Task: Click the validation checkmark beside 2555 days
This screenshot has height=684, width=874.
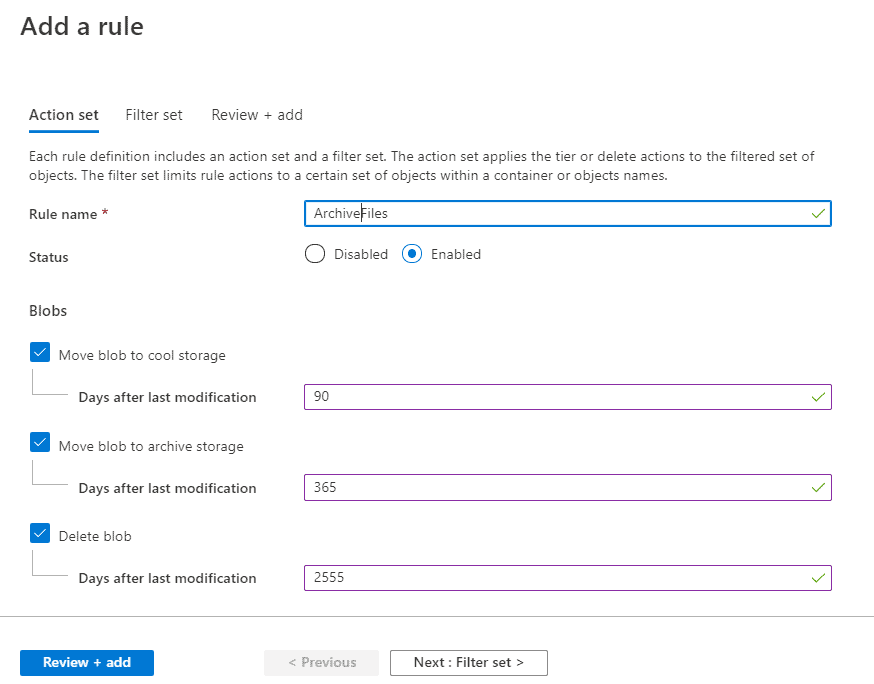Action: [818, 578]
